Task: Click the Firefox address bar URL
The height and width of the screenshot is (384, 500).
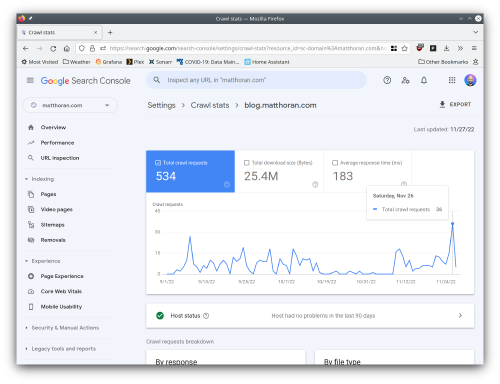Action: (x=247, y=48)
